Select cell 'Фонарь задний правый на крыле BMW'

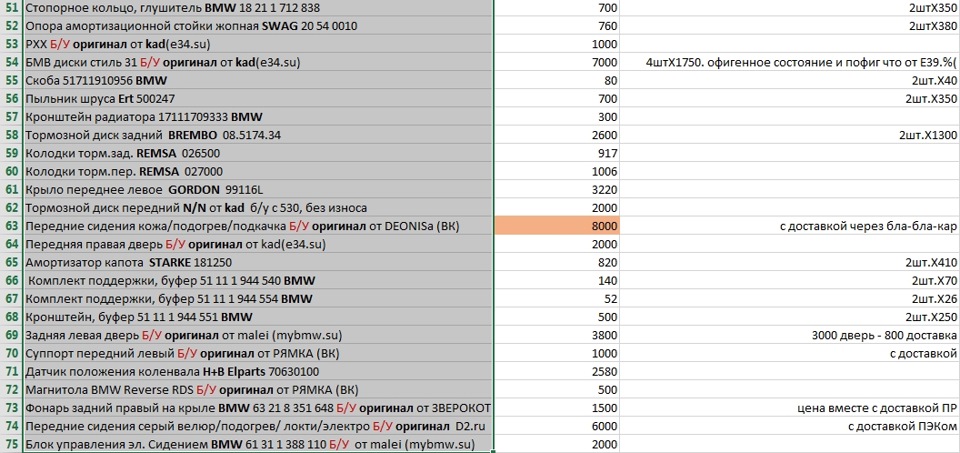point(258,408)
